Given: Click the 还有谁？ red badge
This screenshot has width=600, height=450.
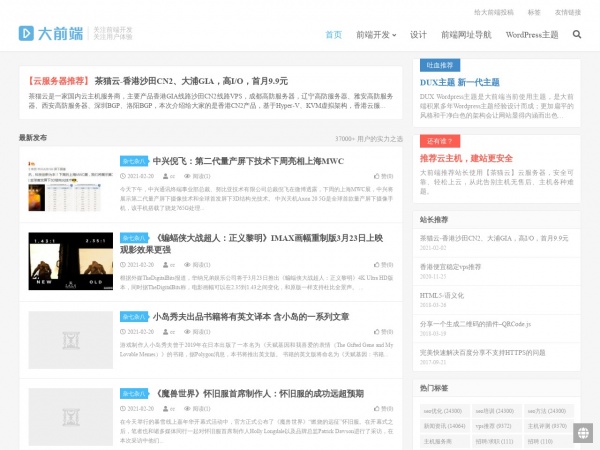Looking at the screenshot, I should click(440, 141).
